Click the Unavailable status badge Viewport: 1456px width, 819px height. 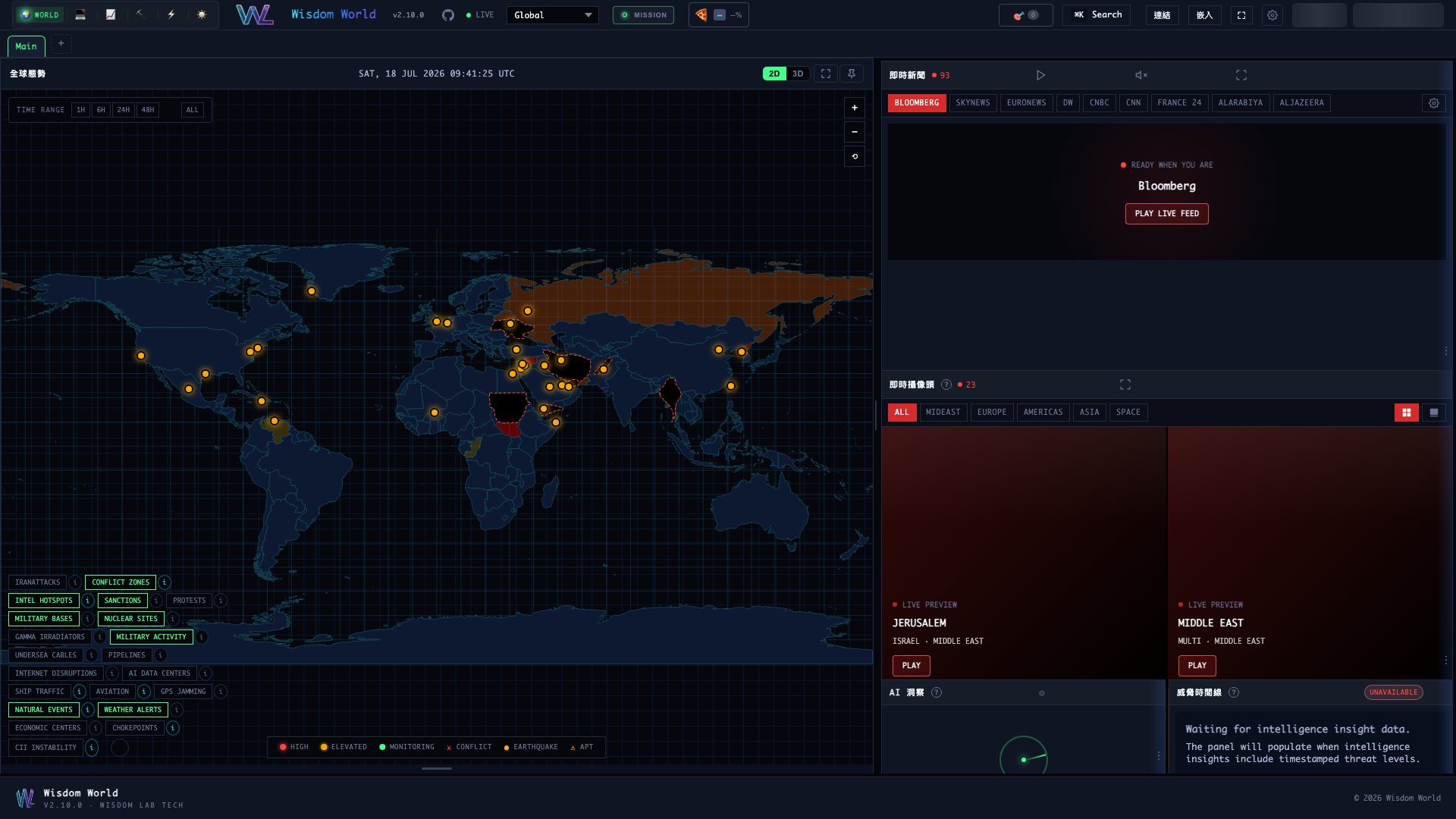tap(1394, 692)
